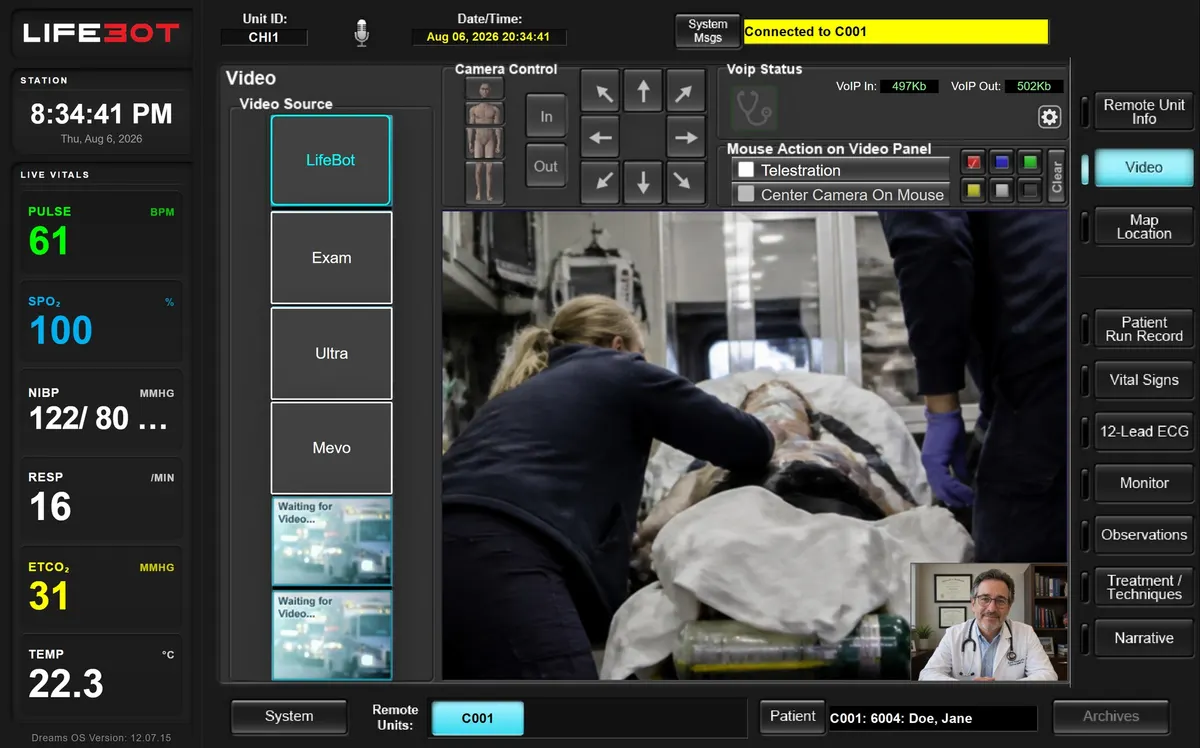Switch to the 12-Lead ECG tab

click(x=1144, y=431)
